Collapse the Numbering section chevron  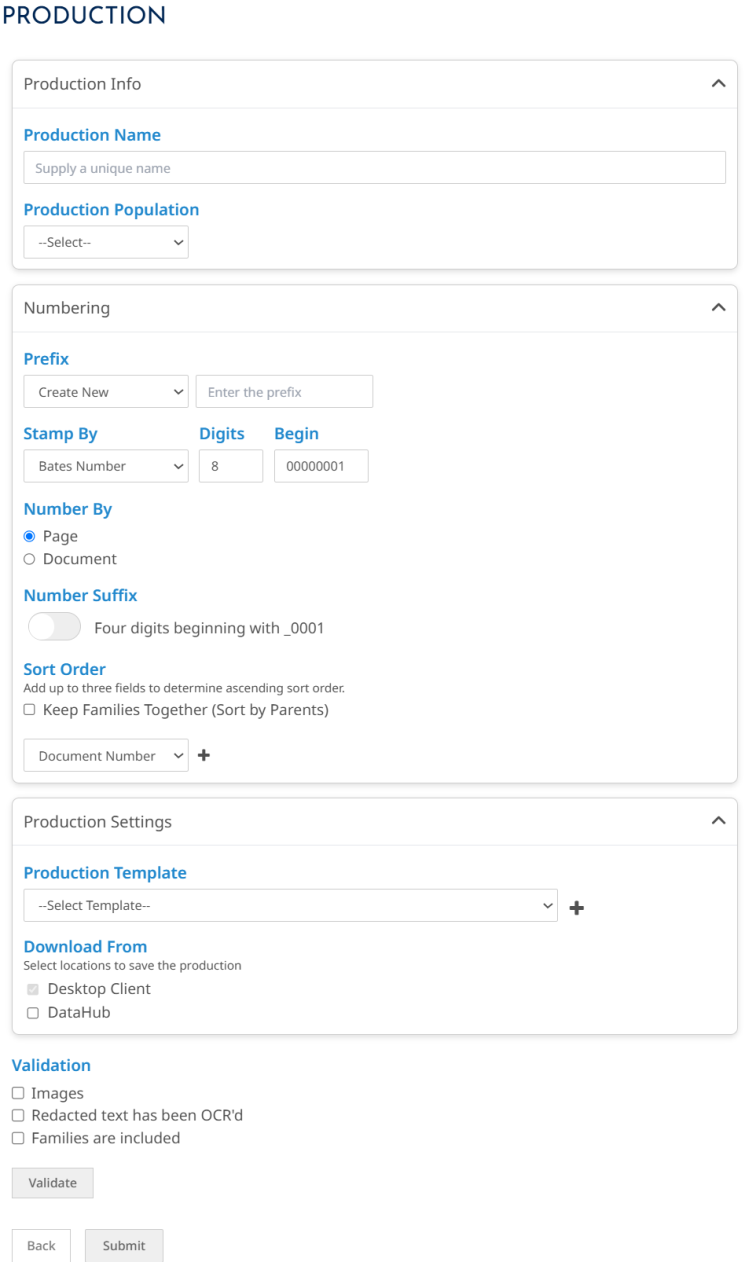717,308
